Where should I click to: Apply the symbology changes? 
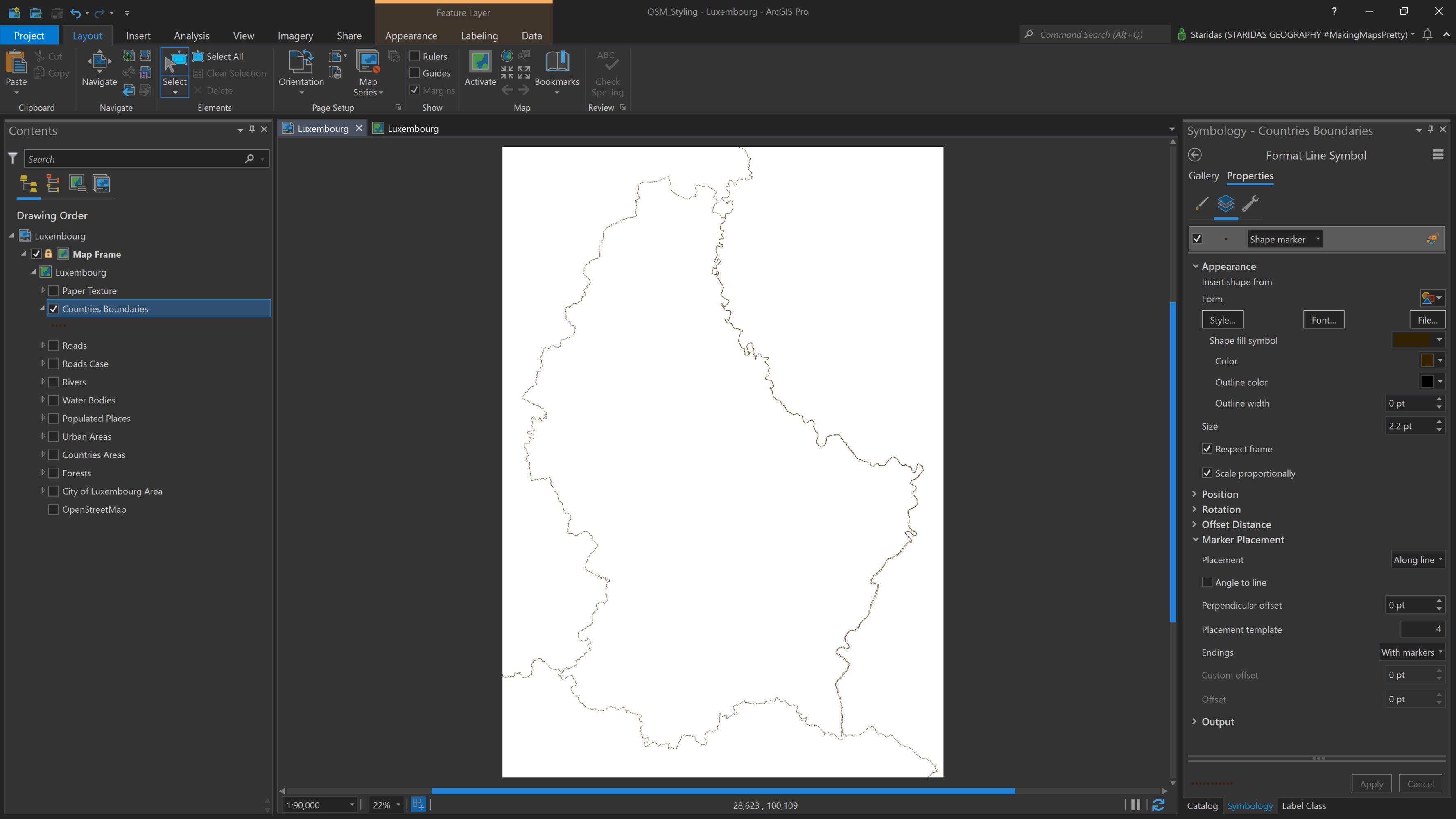1372,783
